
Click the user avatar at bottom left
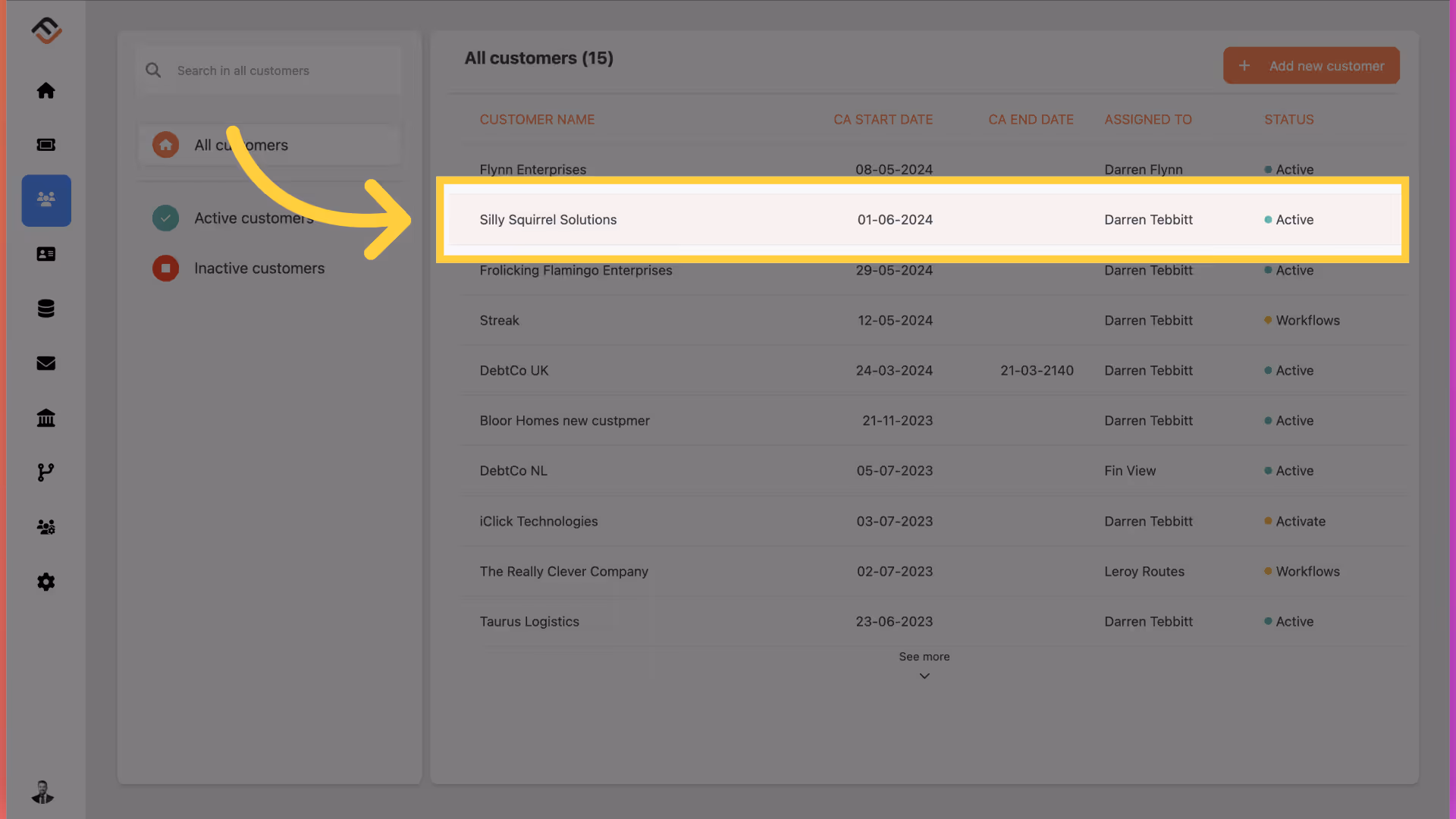pyautogui.click(x=43, y=792)
